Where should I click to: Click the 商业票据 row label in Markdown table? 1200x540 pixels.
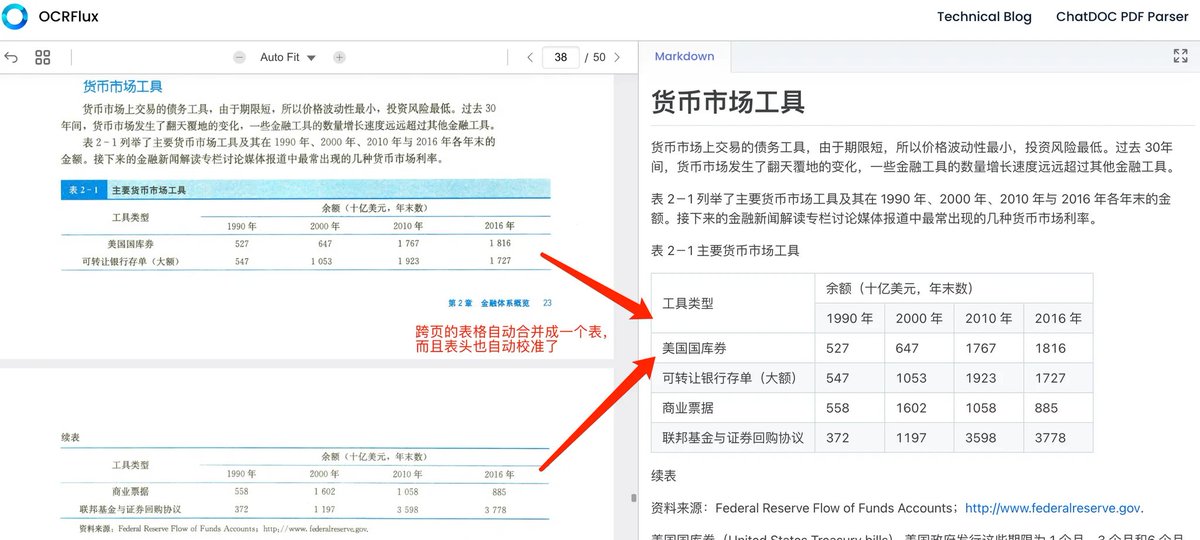[688, 408]
